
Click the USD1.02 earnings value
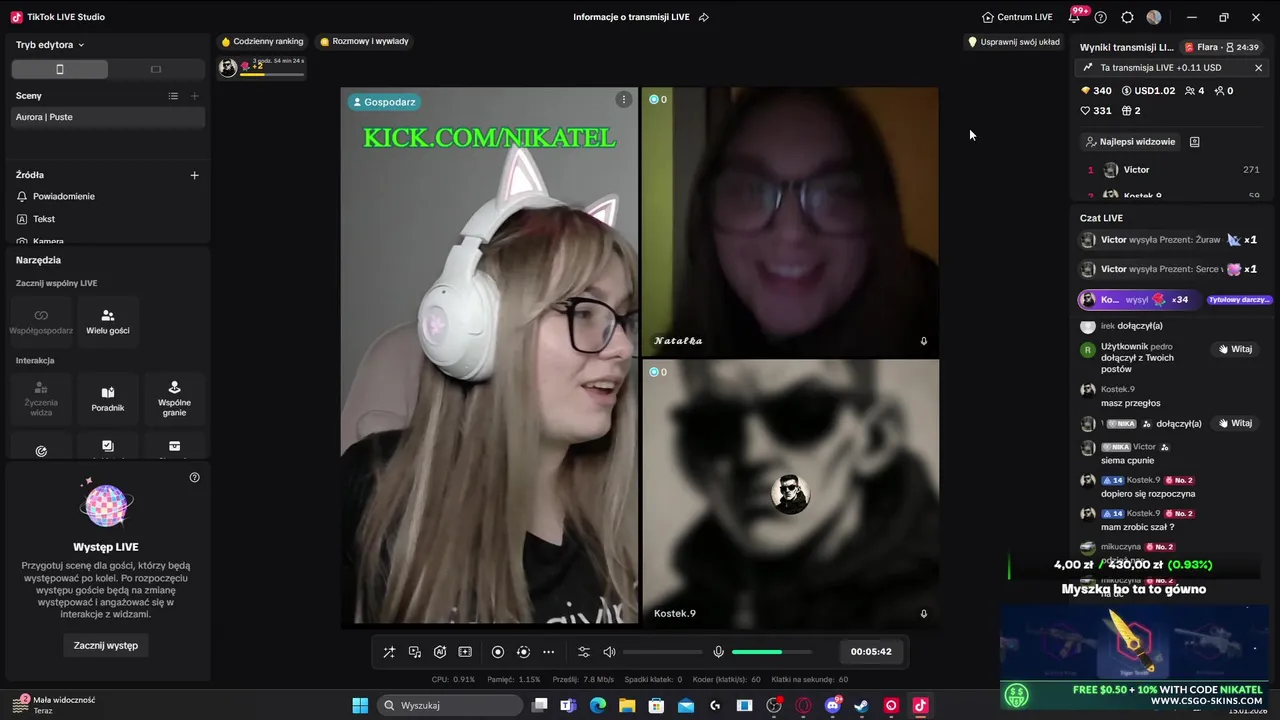1148,91
